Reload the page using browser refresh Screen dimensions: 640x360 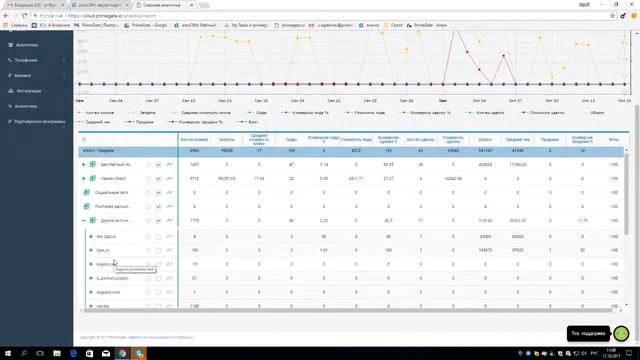tap(24, 16)
